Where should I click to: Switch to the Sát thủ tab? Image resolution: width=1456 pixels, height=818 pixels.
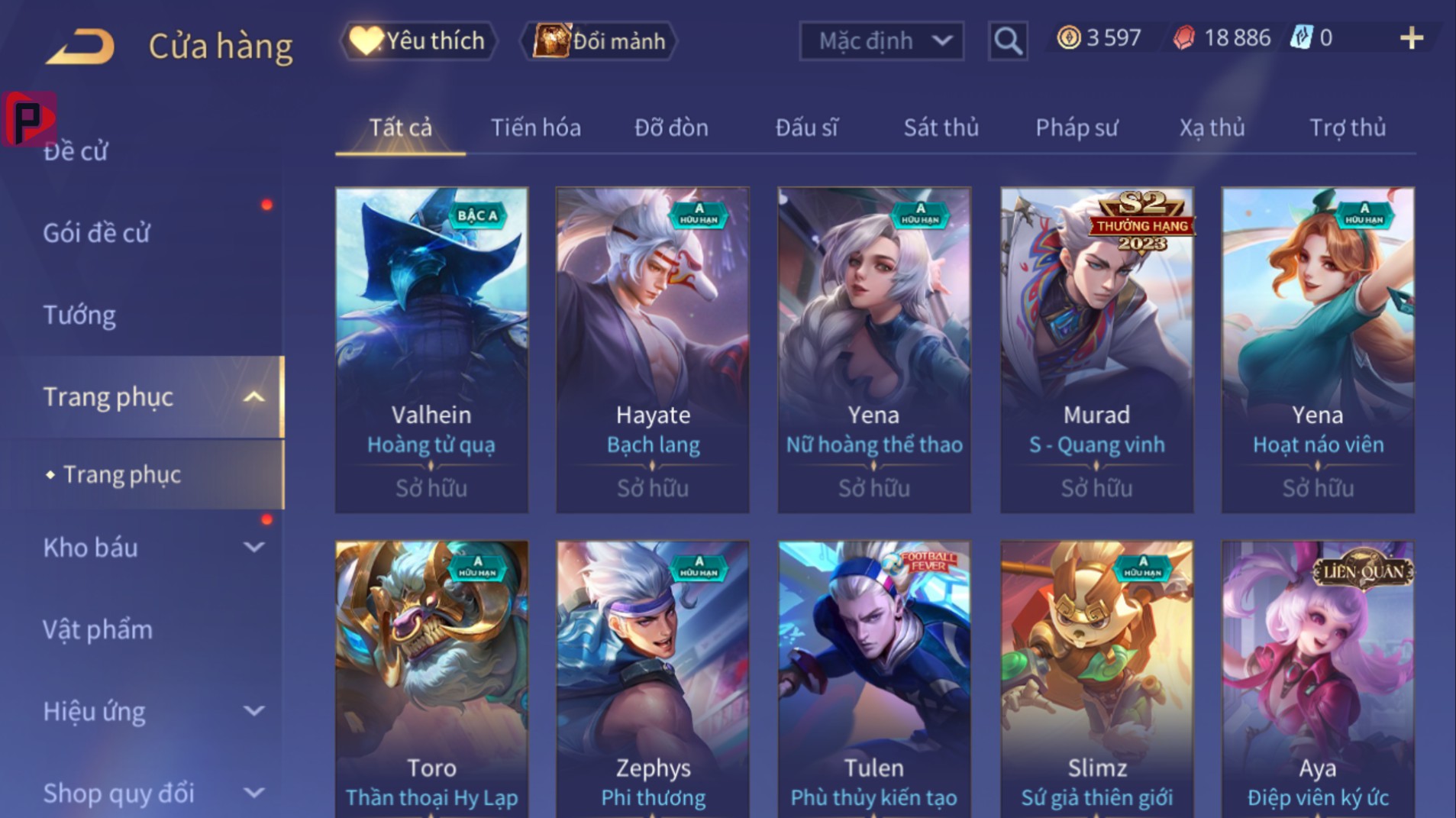(941, 128)
